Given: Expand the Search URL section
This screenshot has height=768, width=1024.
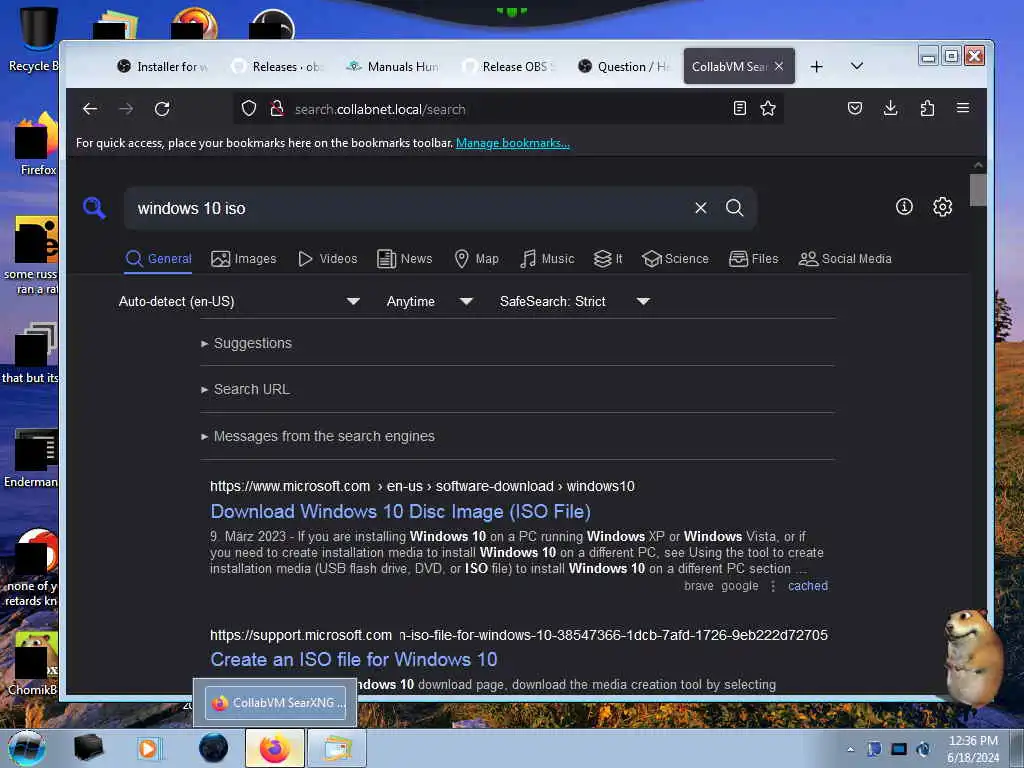Looking at the screenshot, I should point(246,389).
